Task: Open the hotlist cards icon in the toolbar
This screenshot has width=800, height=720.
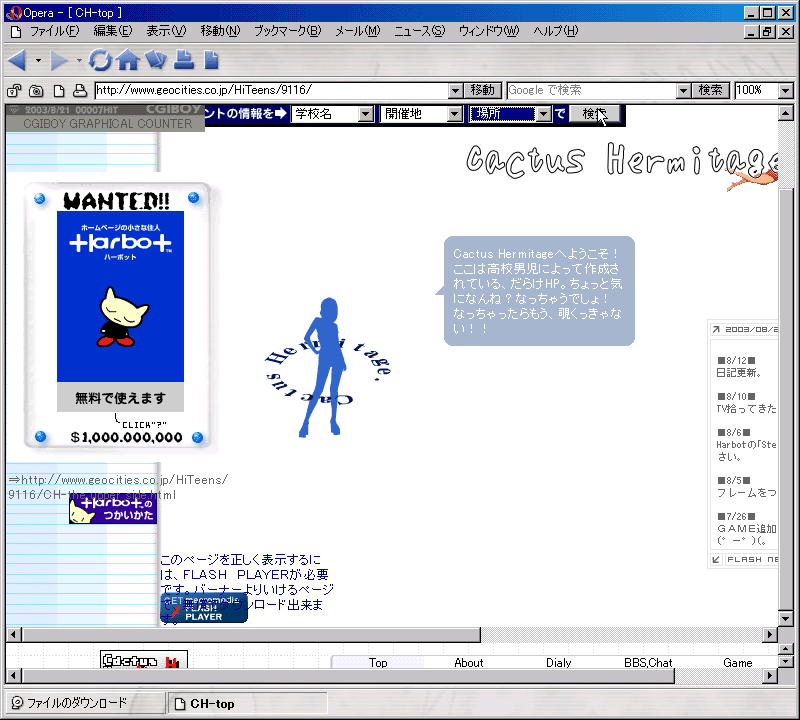Action: point(156,60)
